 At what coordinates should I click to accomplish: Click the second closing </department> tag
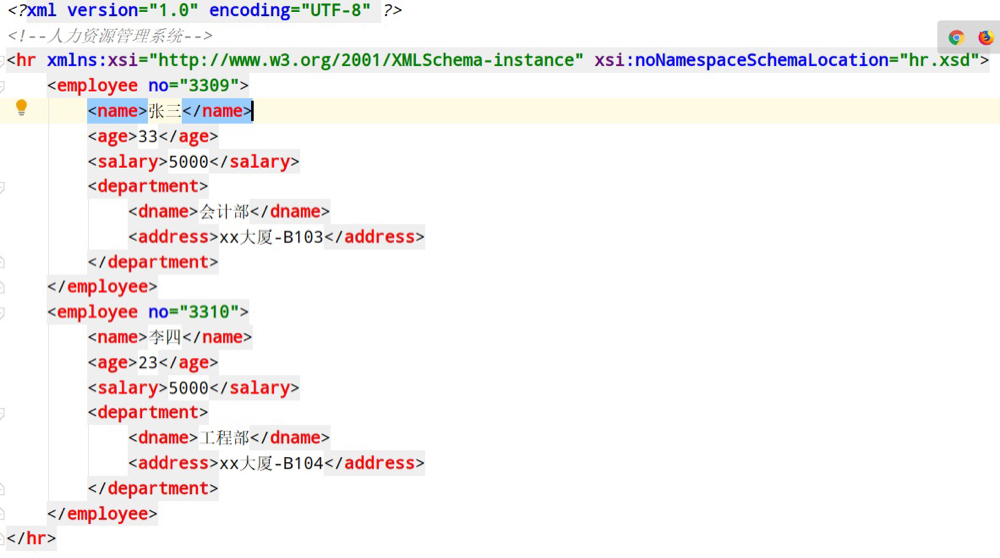coord(153,488)
